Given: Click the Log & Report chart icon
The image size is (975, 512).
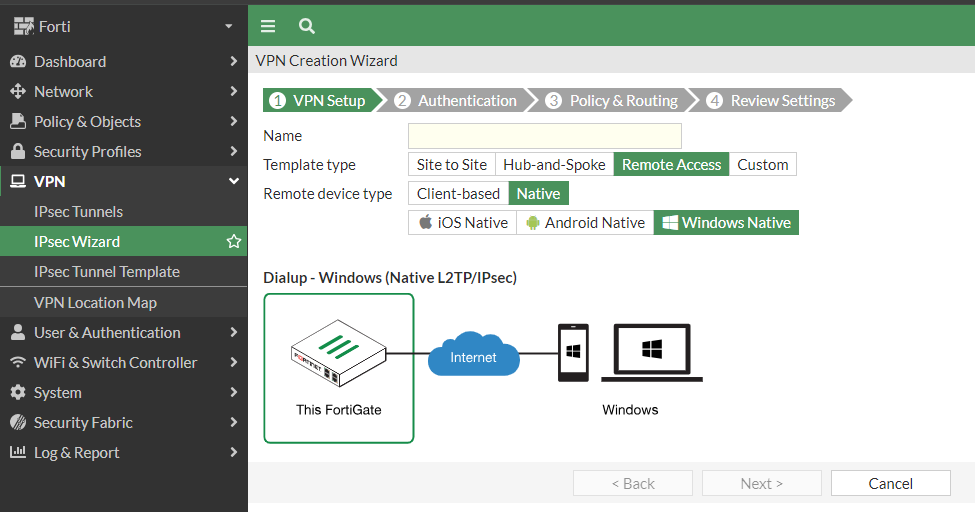Looking at the screenshot, I should click(x=18, y=452).
